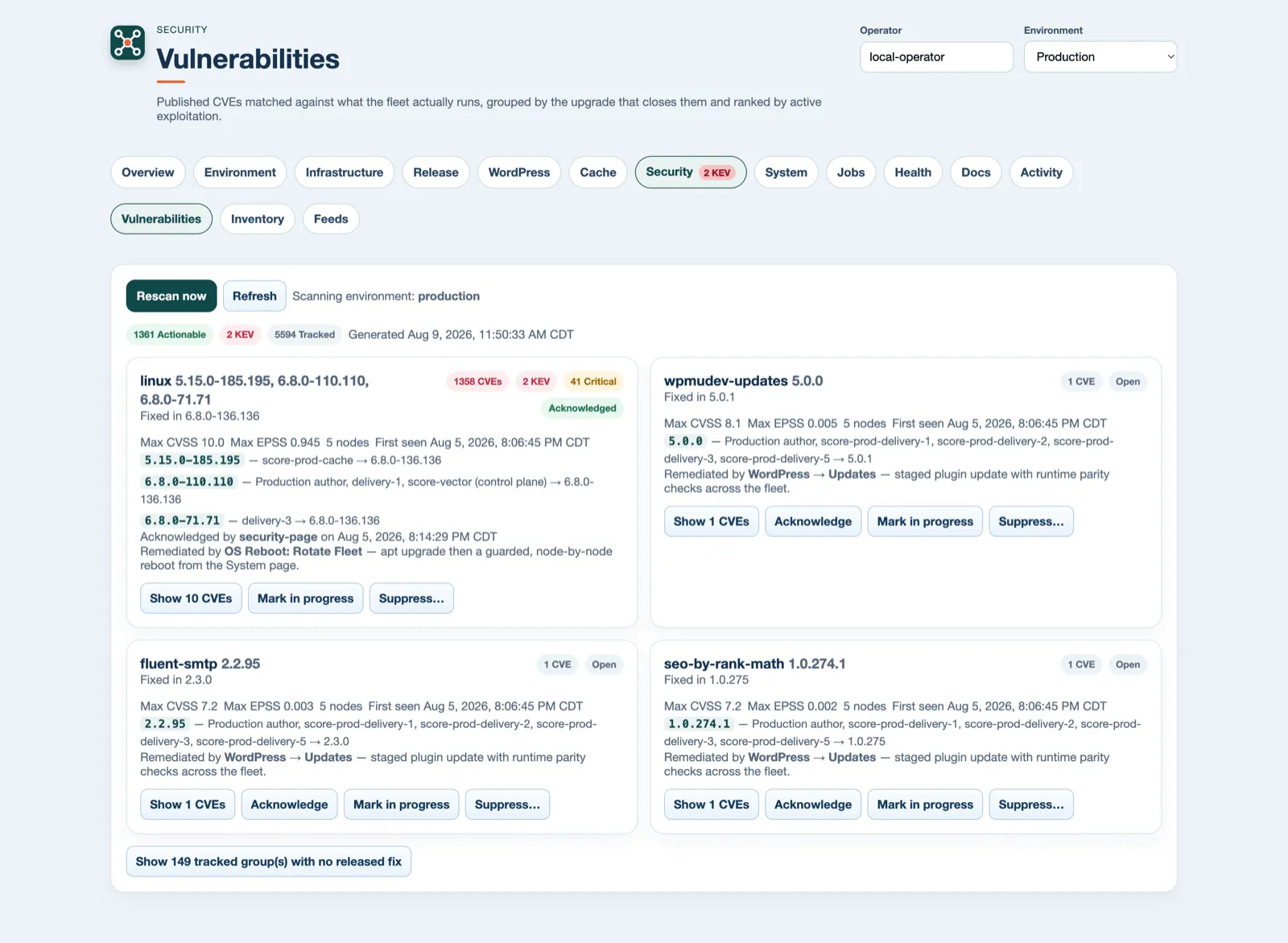The height and width of the screenshot is (943, 1288).
Task: Focus the Operator input field
Action: pyautogui.click(x=936, y=57)
